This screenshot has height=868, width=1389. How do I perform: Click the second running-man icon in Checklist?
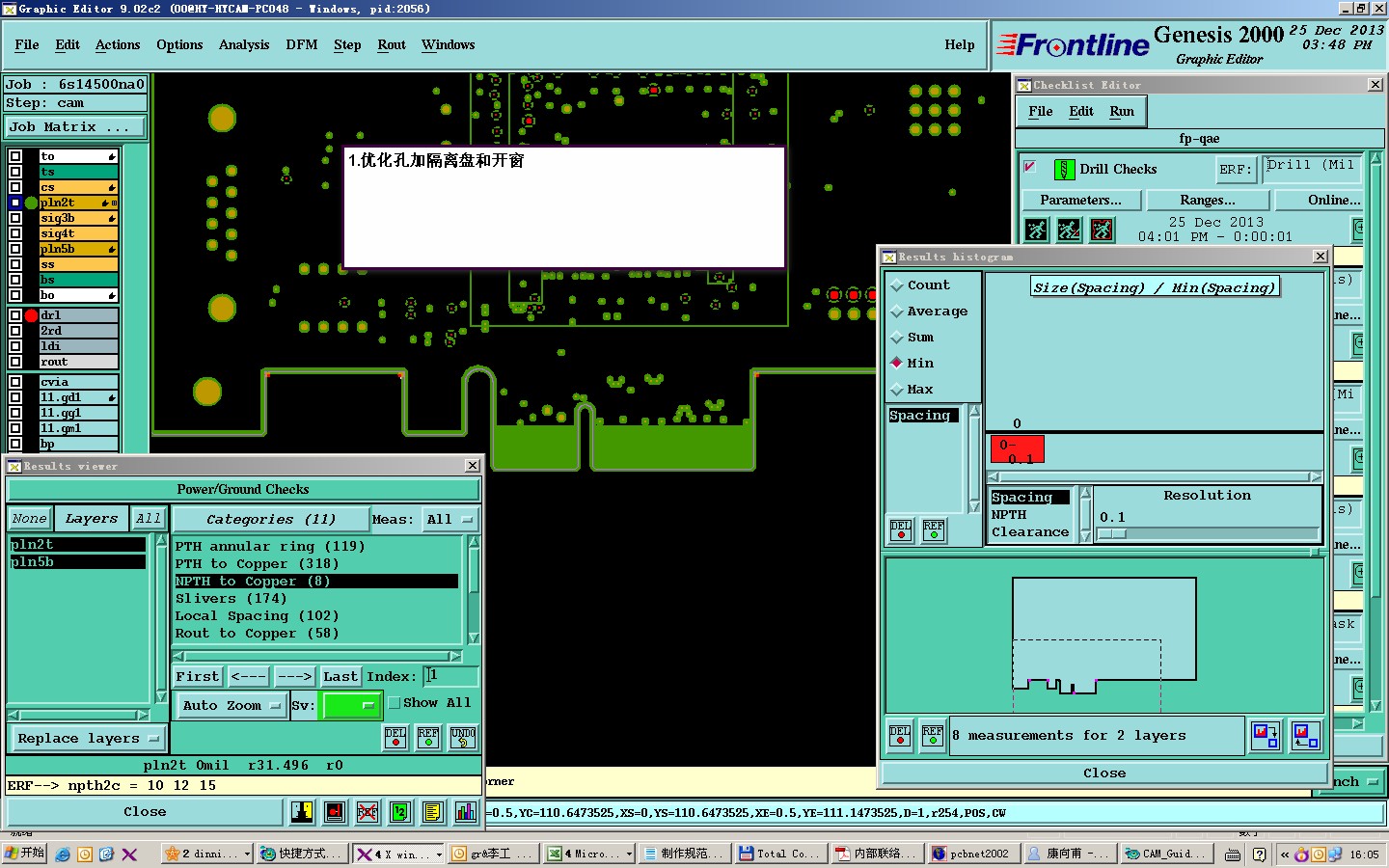click(1069, 230)
